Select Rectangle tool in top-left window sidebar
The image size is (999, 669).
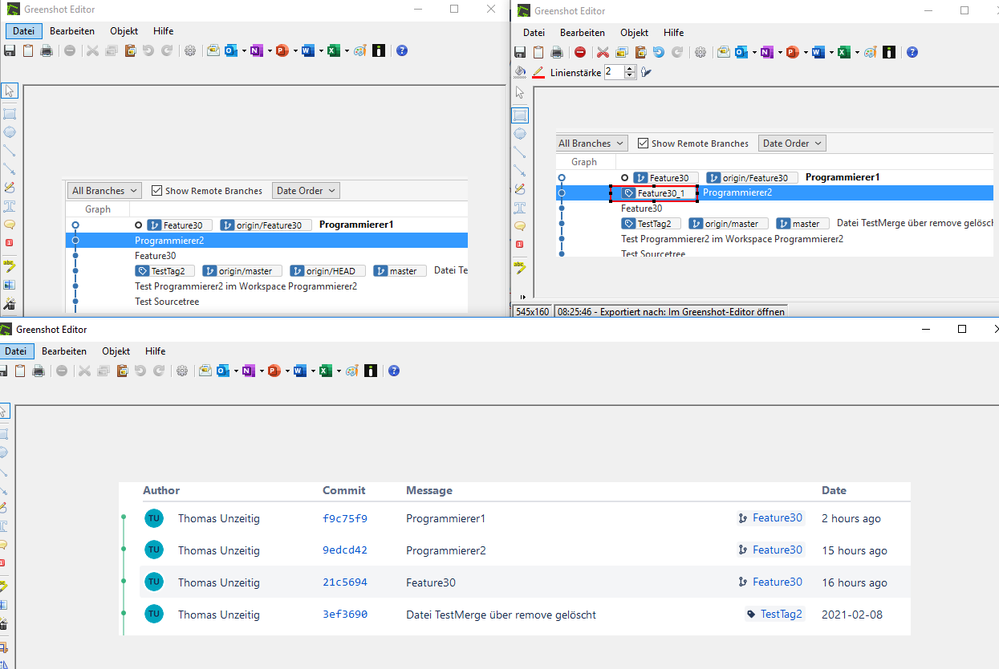click(10, 114)
